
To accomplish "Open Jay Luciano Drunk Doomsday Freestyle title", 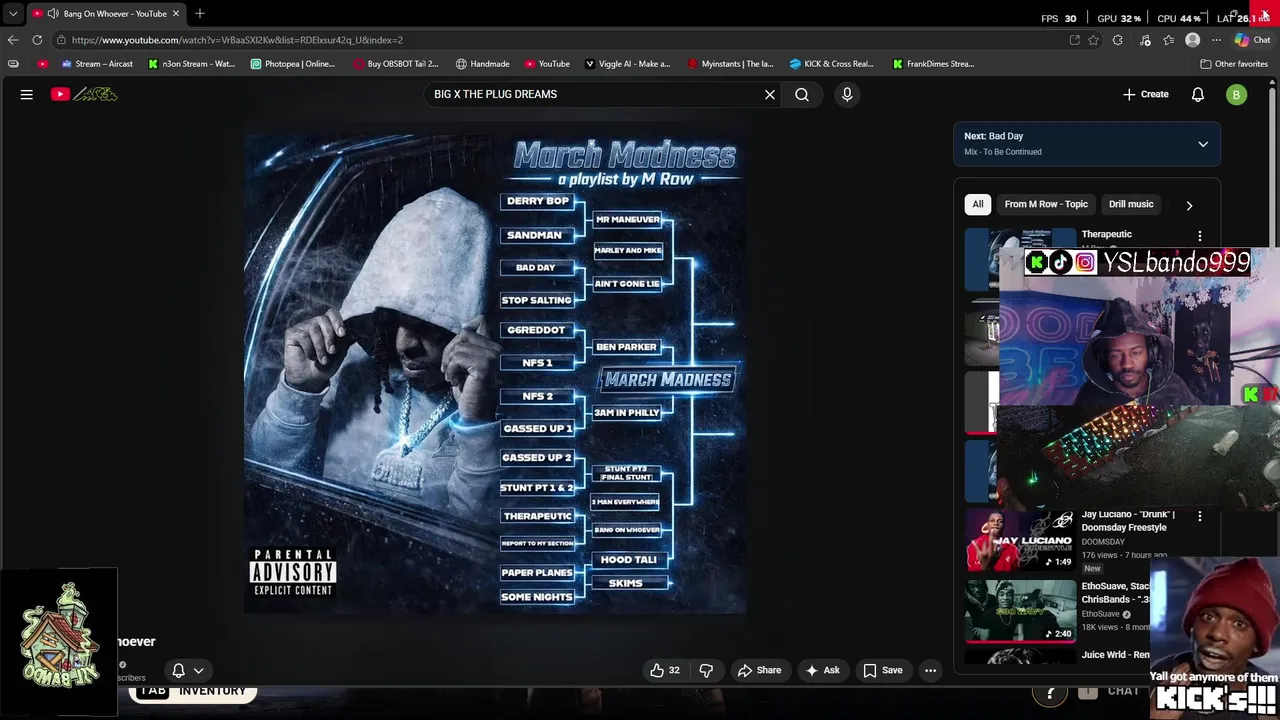I will [x=1127, y=521].
